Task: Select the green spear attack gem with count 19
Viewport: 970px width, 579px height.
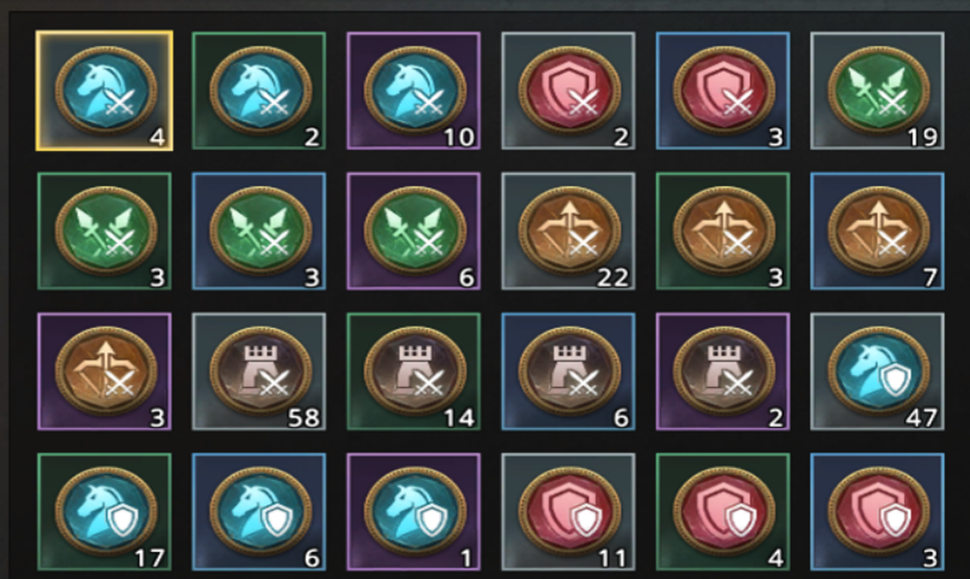Action: (878, 91)
